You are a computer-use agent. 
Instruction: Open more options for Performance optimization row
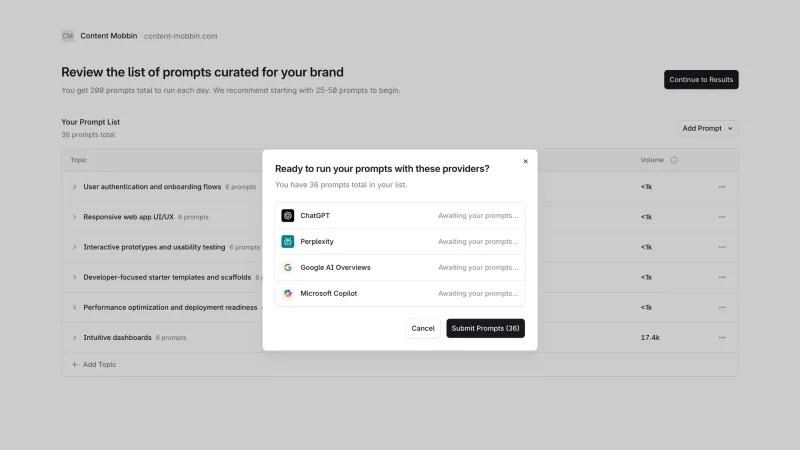[x=722, y=307]
